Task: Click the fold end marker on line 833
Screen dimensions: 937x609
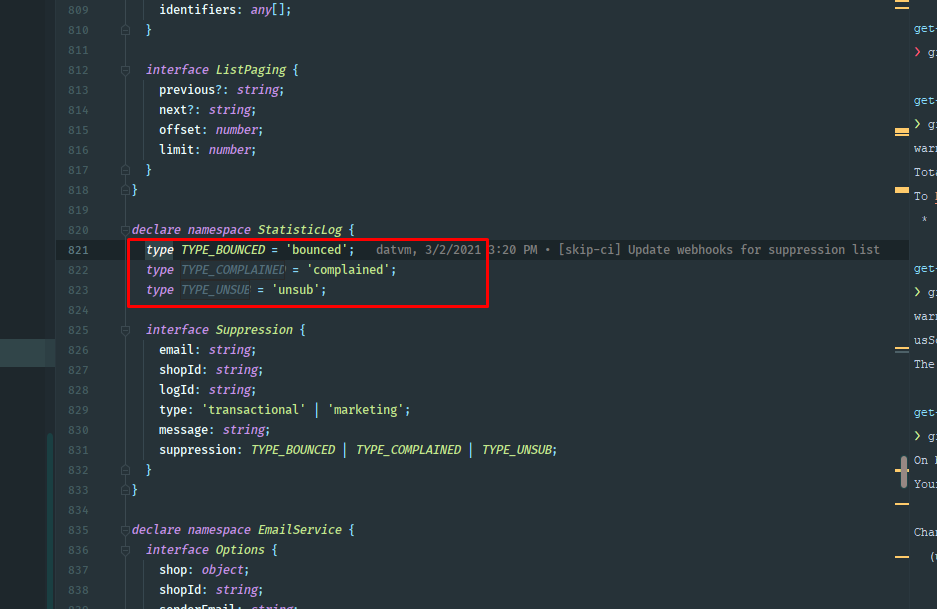Action: click(x=126, y=490)
